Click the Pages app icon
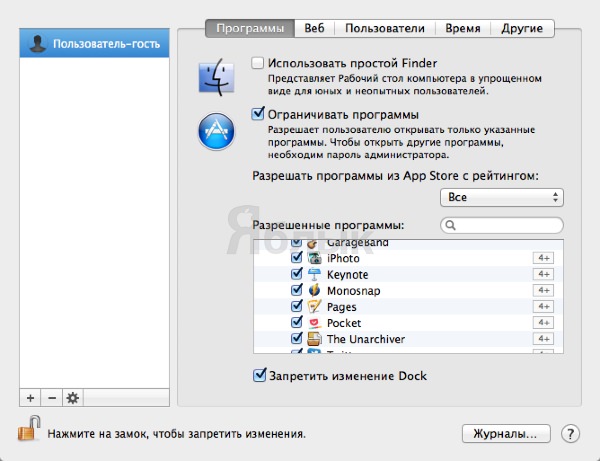The width and height of the screenshot is (600, 461). (x=315, y=306)
